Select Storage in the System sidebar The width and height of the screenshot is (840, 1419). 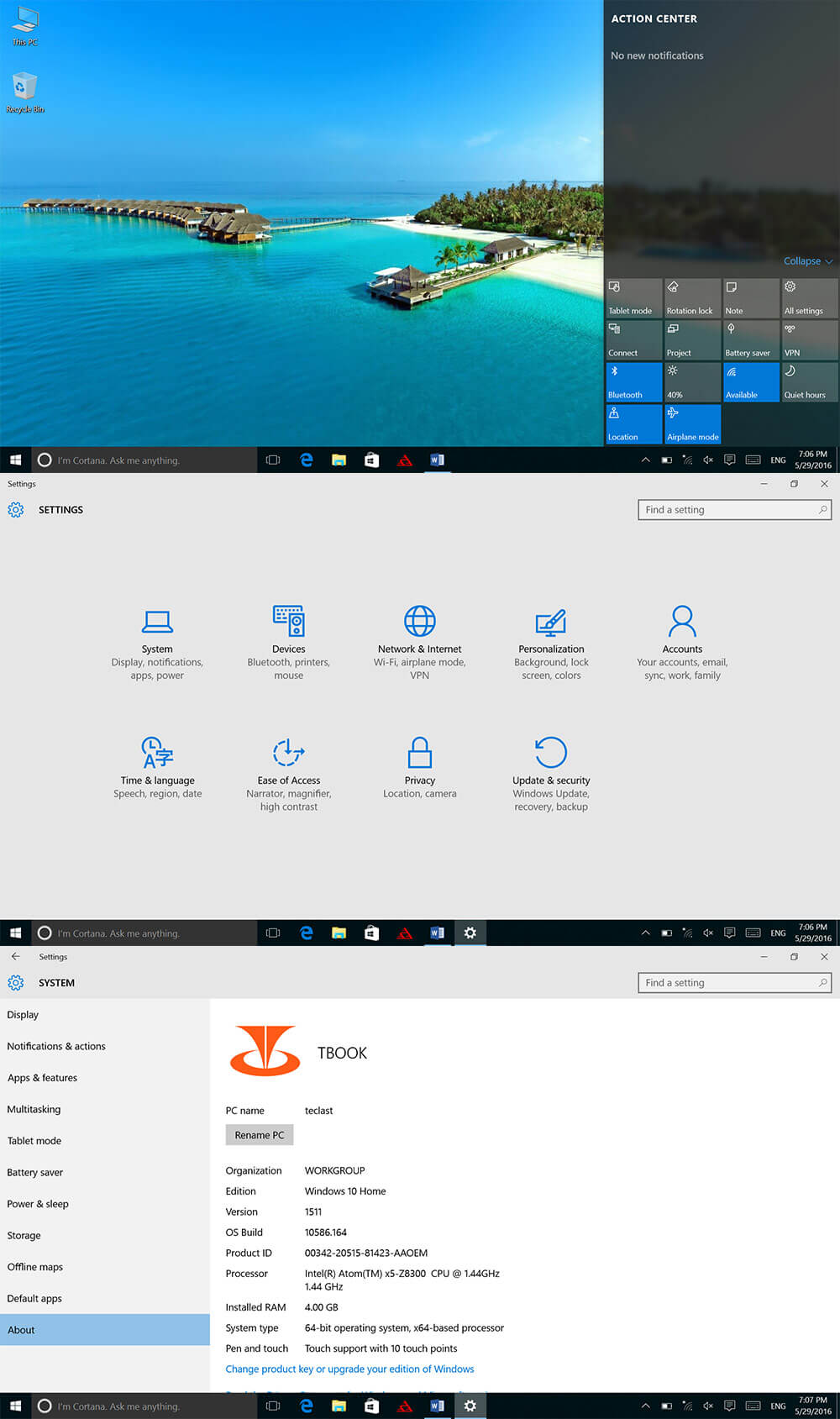point(24,1236)
